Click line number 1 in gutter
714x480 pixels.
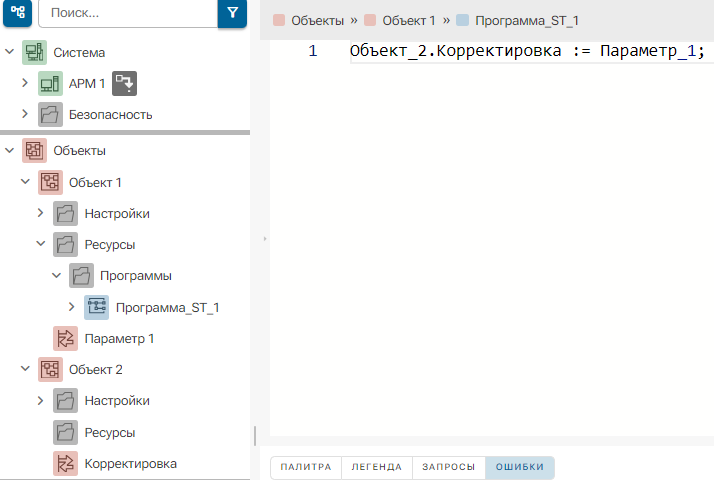(312, 51)
